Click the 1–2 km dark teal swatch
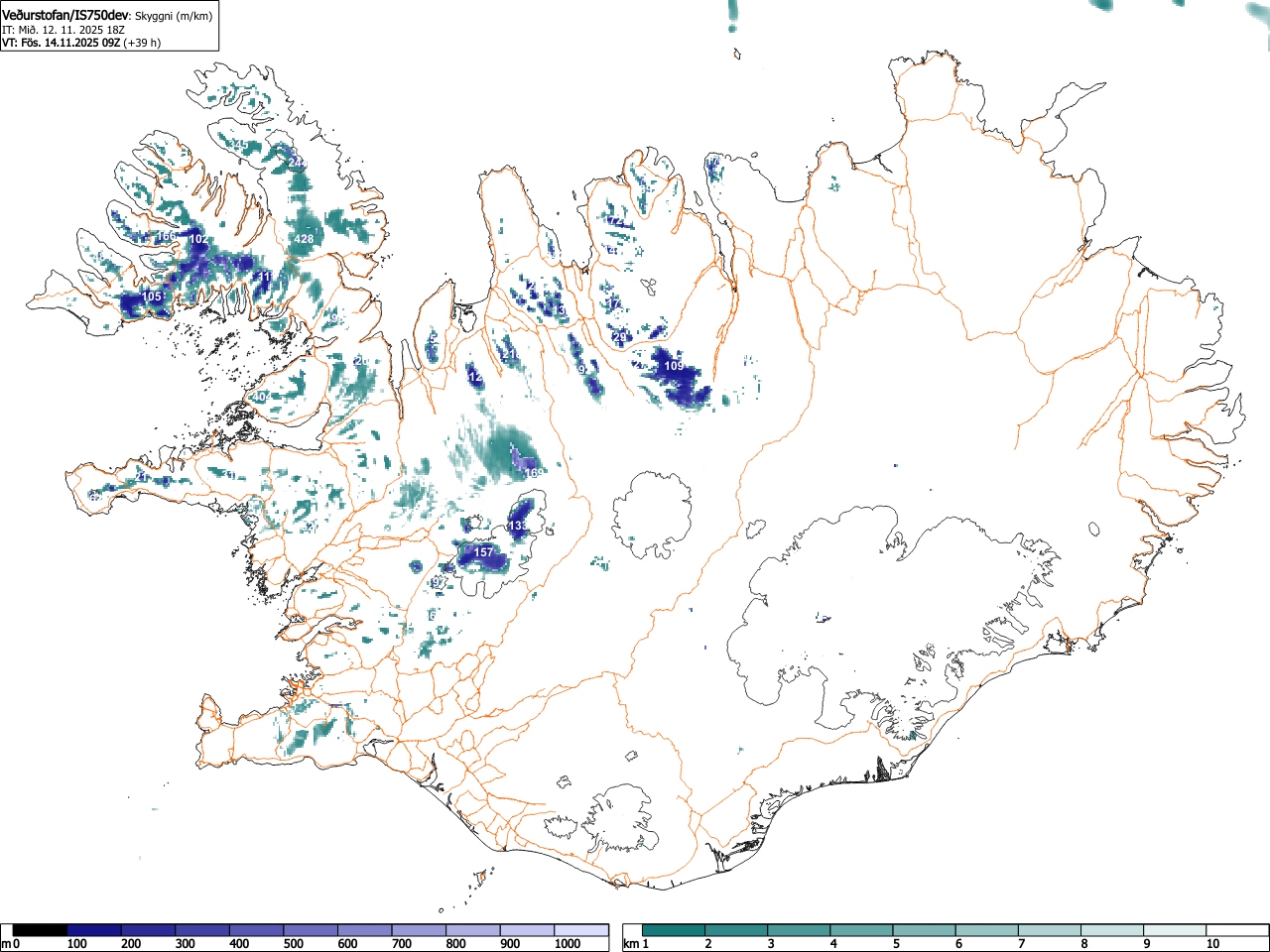The height and width of the screenshot is (952, 1270). (x=674, y=930)
